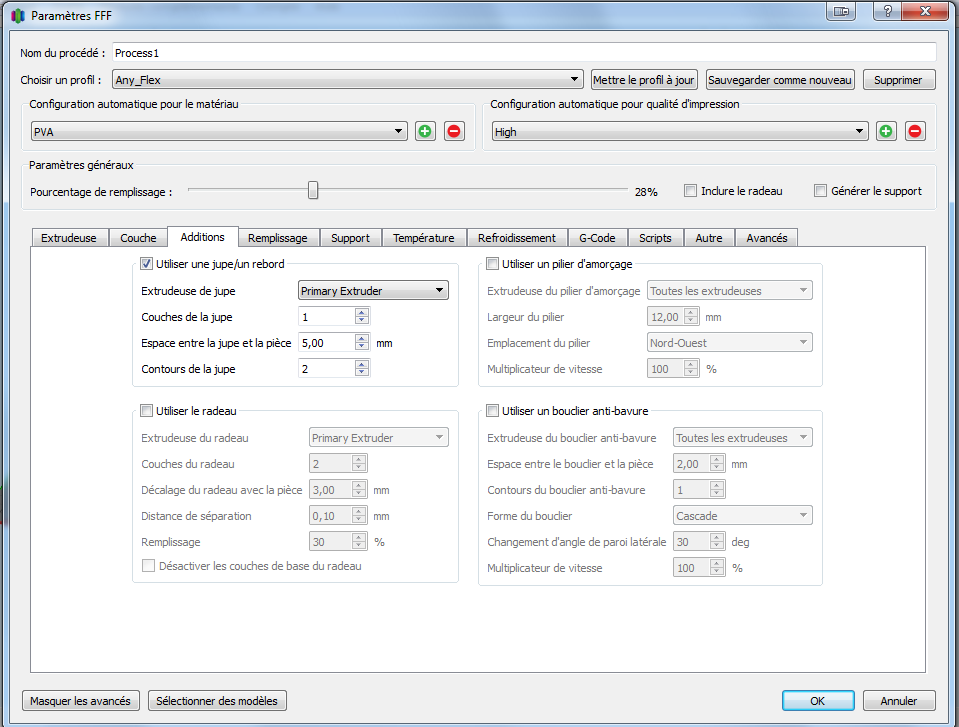Click the Couches de la jupe spinner arrows
This screenshot has width=959, height=727.
[x=362, y=317]
